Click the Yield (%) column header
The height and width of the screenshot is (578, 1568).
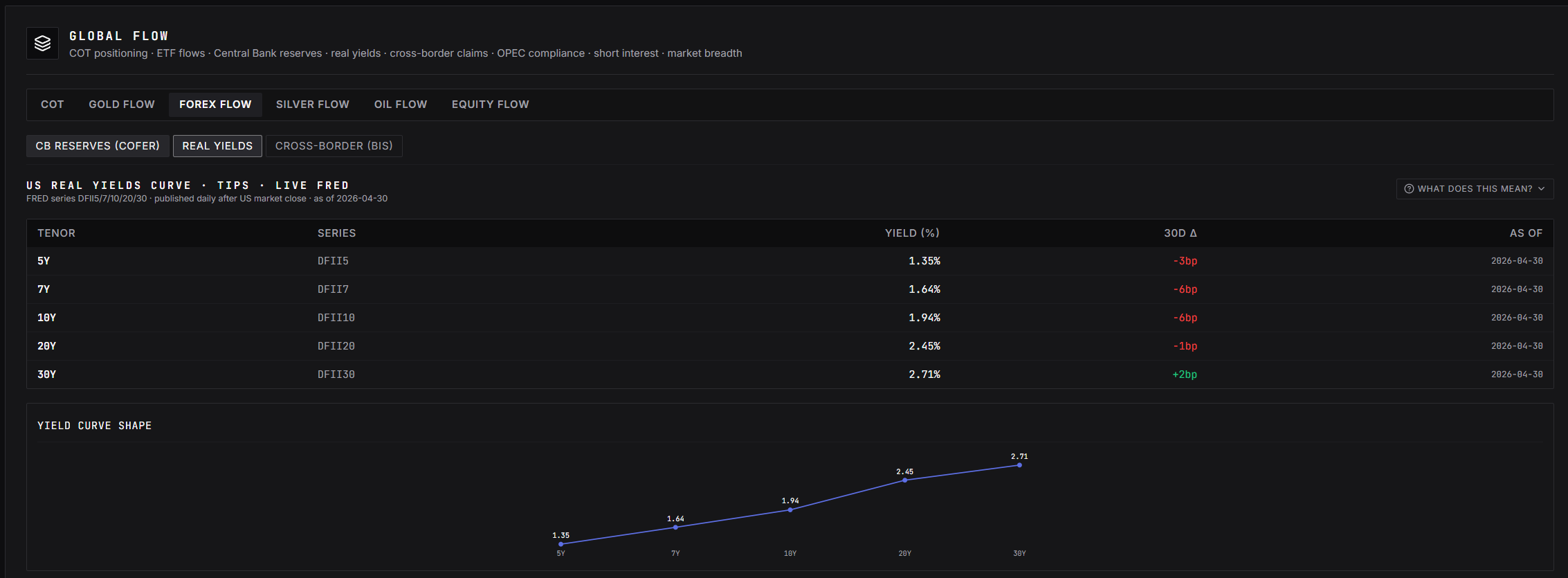point(913,233)
